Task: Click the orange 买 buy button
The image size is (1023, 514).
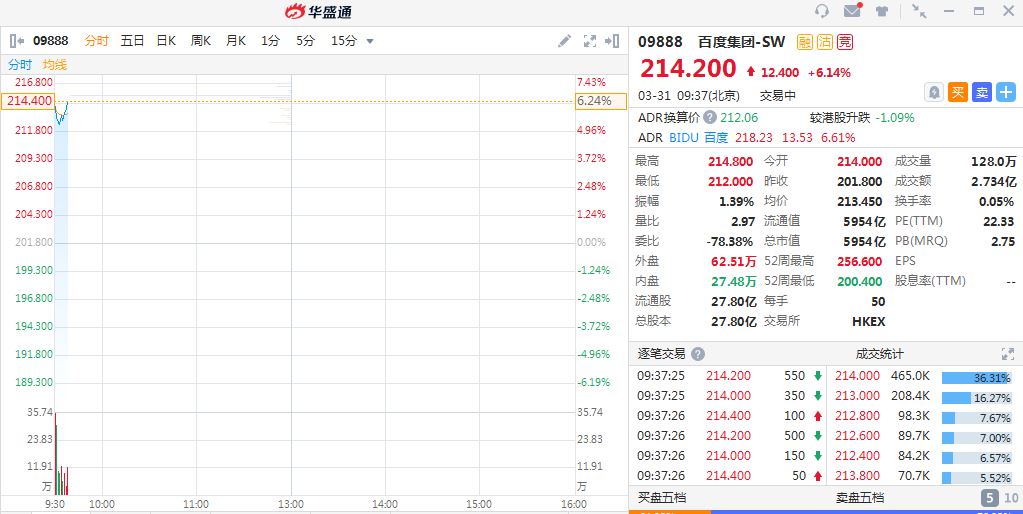Action: tap(957, 92)
